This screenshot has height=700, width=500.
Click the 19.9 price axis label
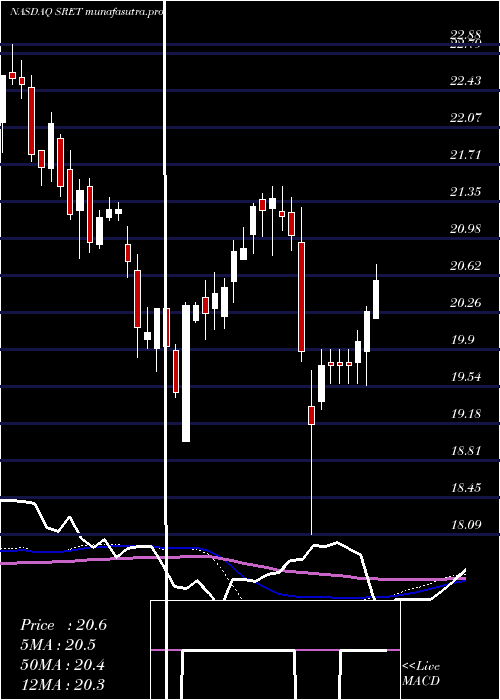[x=462, y=340]
